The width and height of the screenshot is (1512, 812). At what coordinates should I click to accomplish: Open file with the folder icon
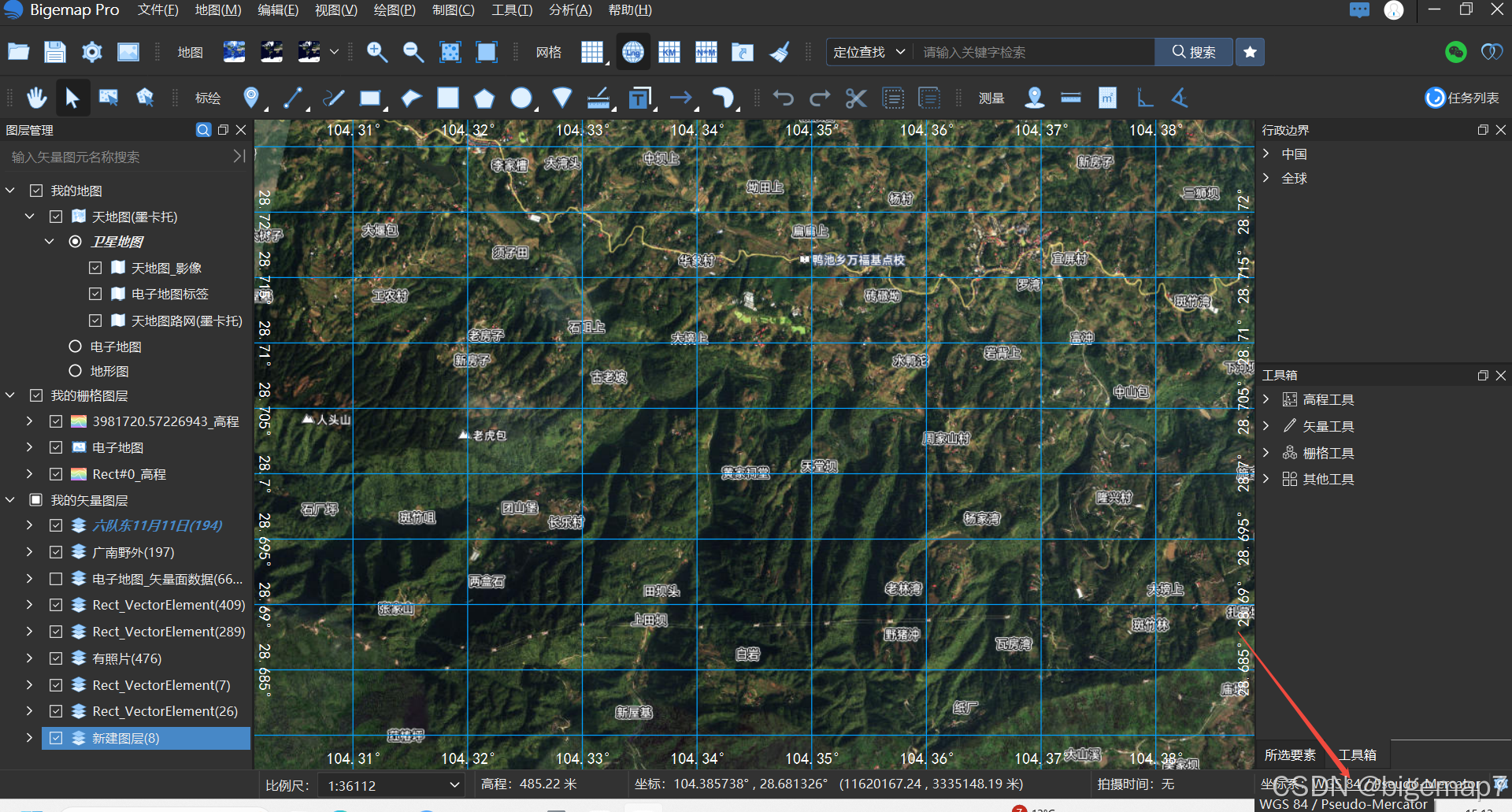pos(18,52)
